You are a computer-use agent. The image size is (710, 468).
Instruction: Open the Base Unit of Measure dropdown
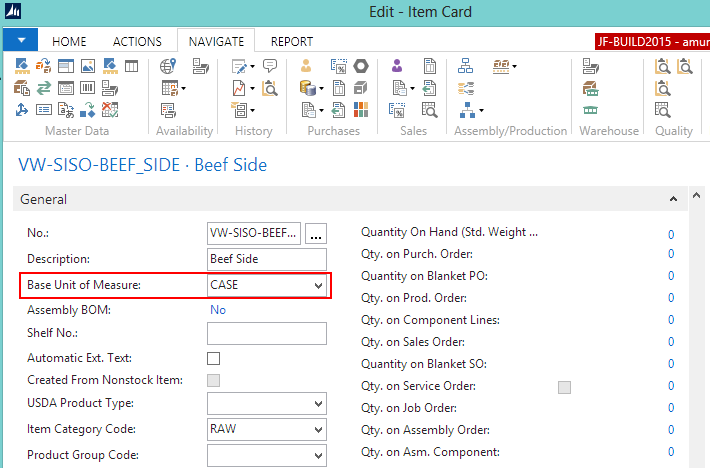coord(319,286)
